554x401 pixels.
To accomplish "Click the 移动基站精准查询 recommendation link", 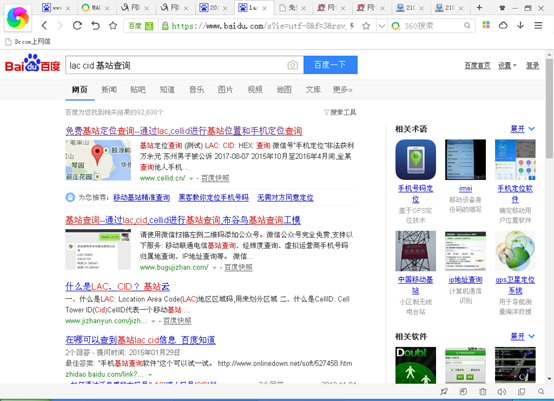I will [141, 197].
